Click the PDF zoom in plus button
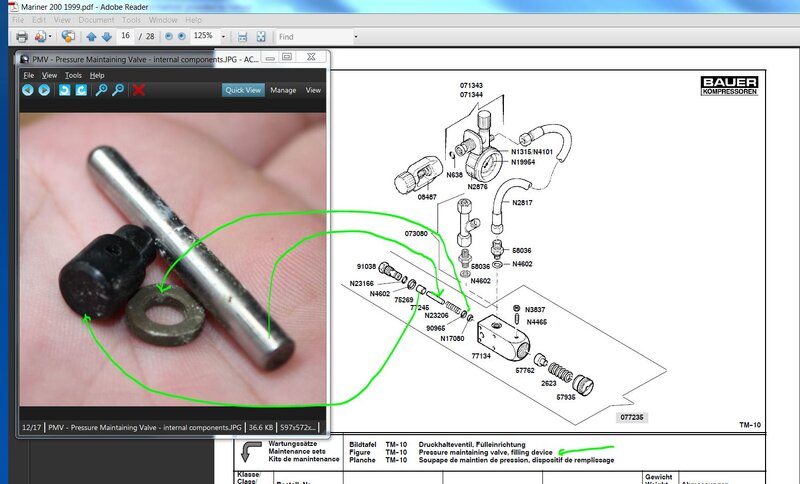 click(184, 37)
